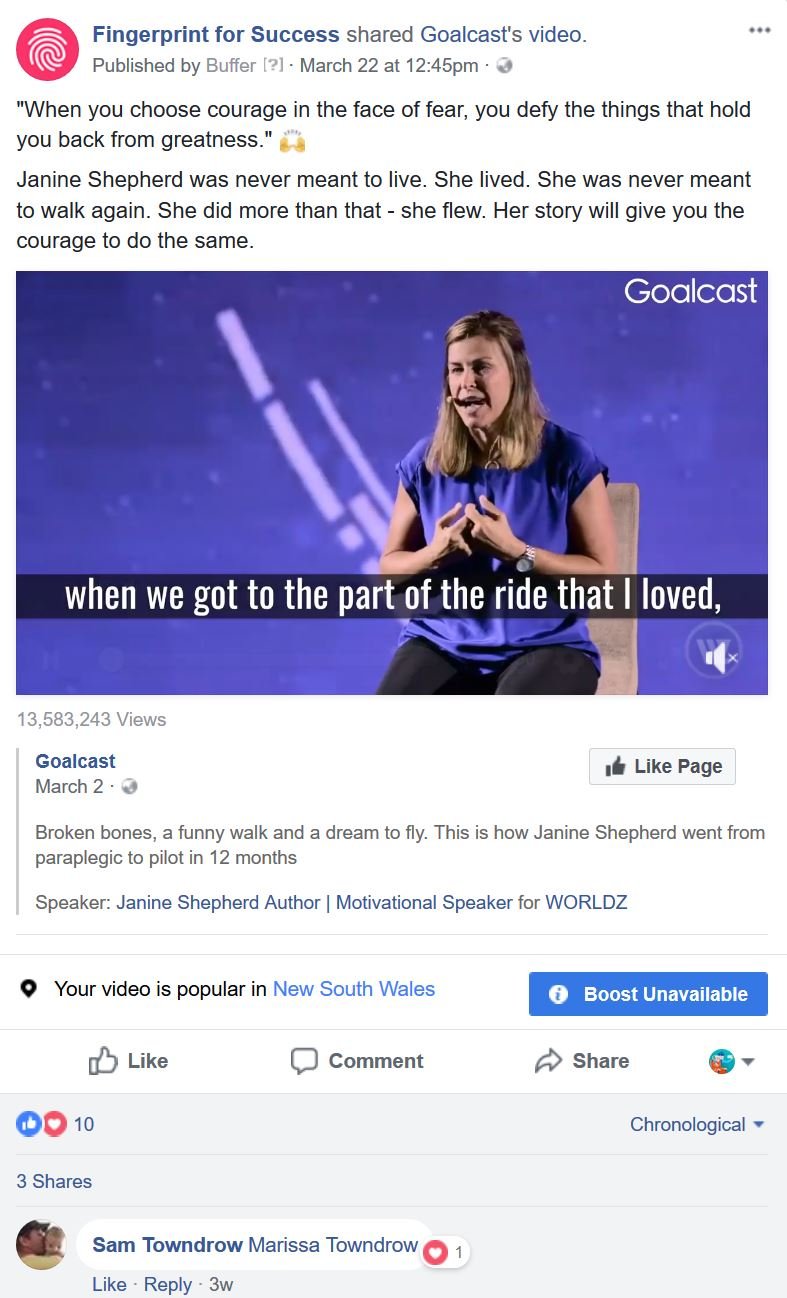Play the Janine Shepherd video
The height and width of the screenshot is (1298, 787).
point(392,482)
